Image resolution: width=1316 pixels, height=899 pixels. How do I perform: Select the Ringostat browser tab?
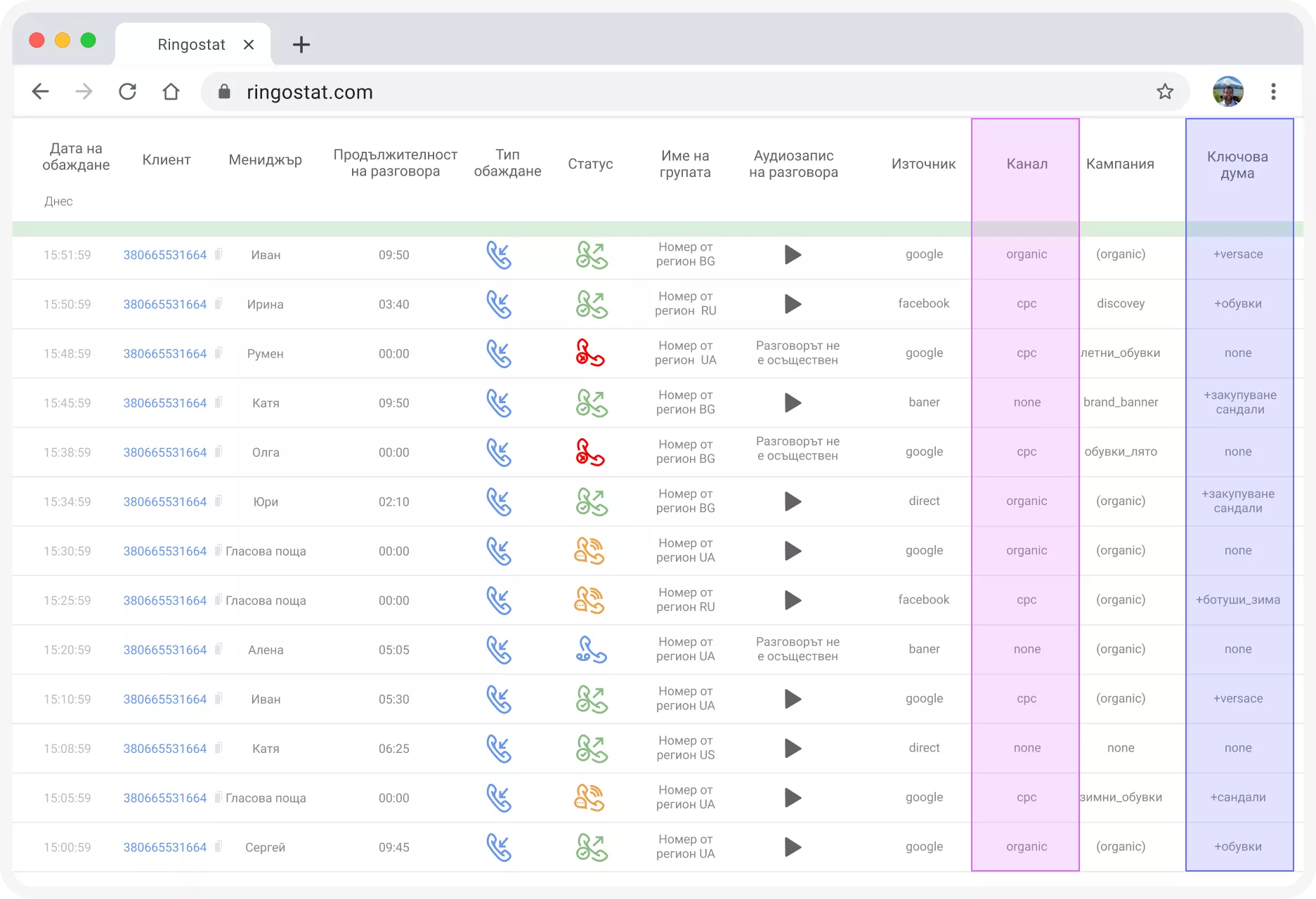coord(192,44)
